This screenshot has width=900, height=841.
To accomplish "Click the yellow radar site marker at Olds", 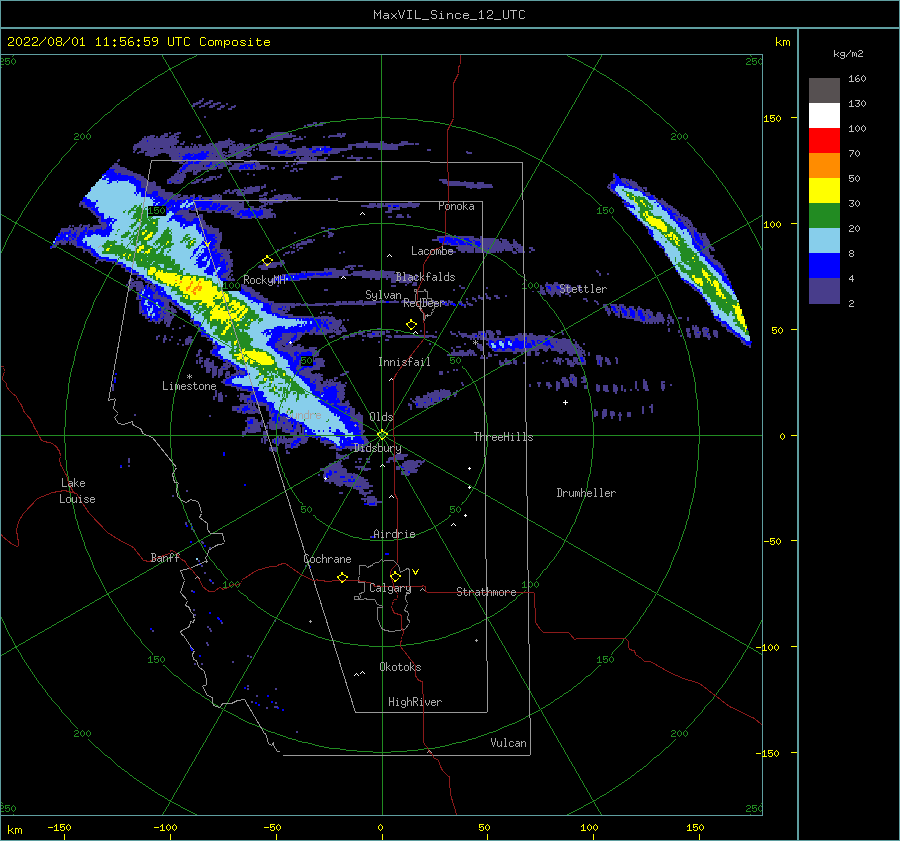I will click(382, 435).
